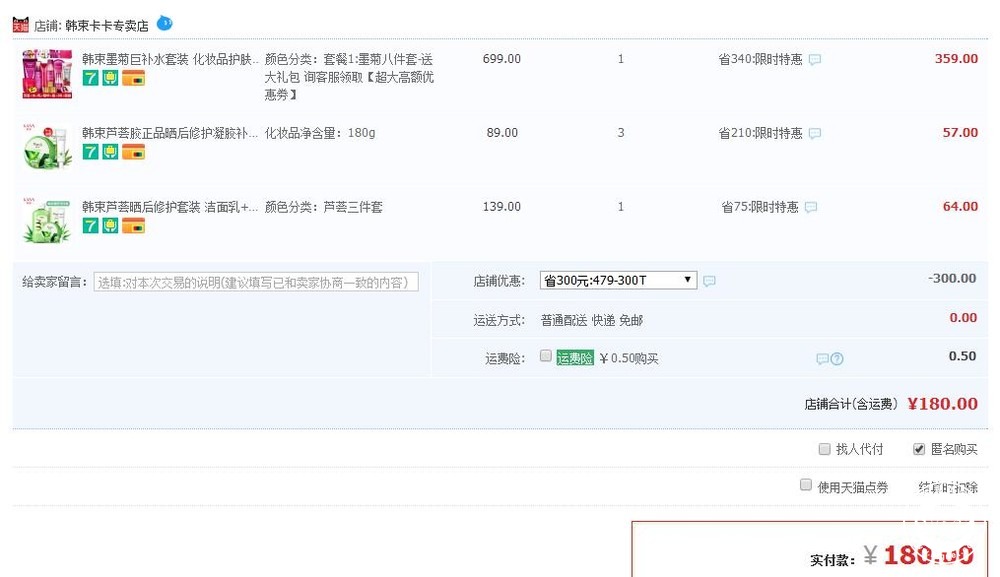This screenshot has width=1000, height=577.
Task: Click the 139.00 unit price
Action: 502,207
